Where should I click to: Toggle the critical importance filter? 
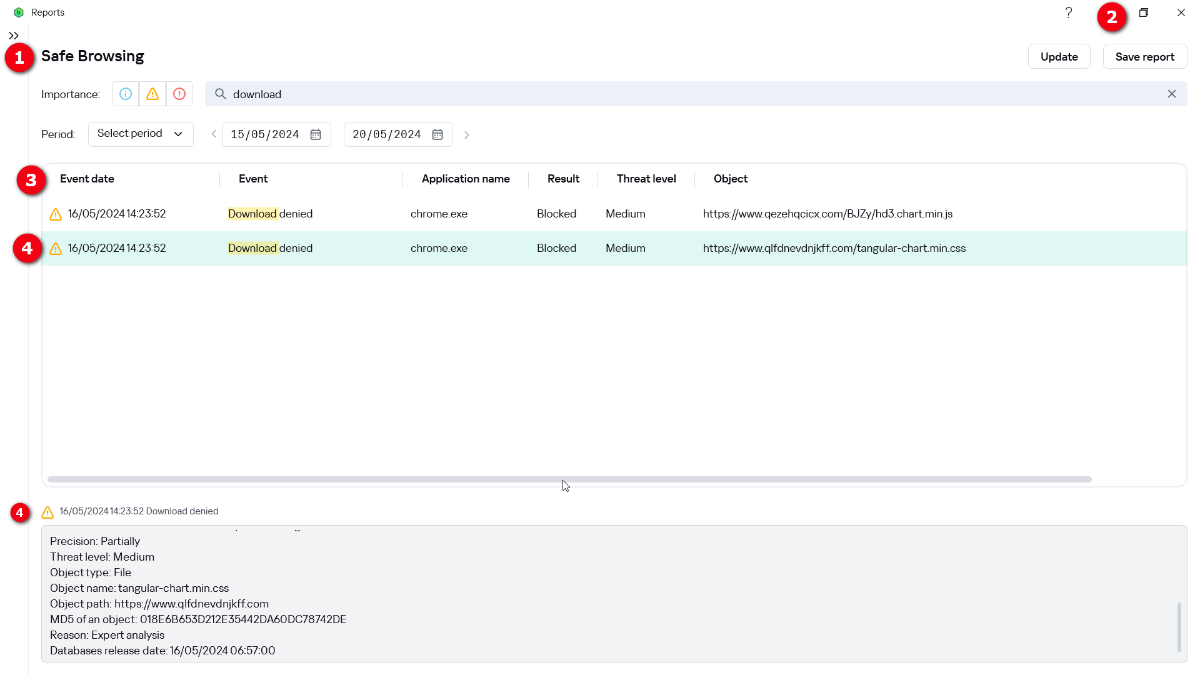click(179, 94)
